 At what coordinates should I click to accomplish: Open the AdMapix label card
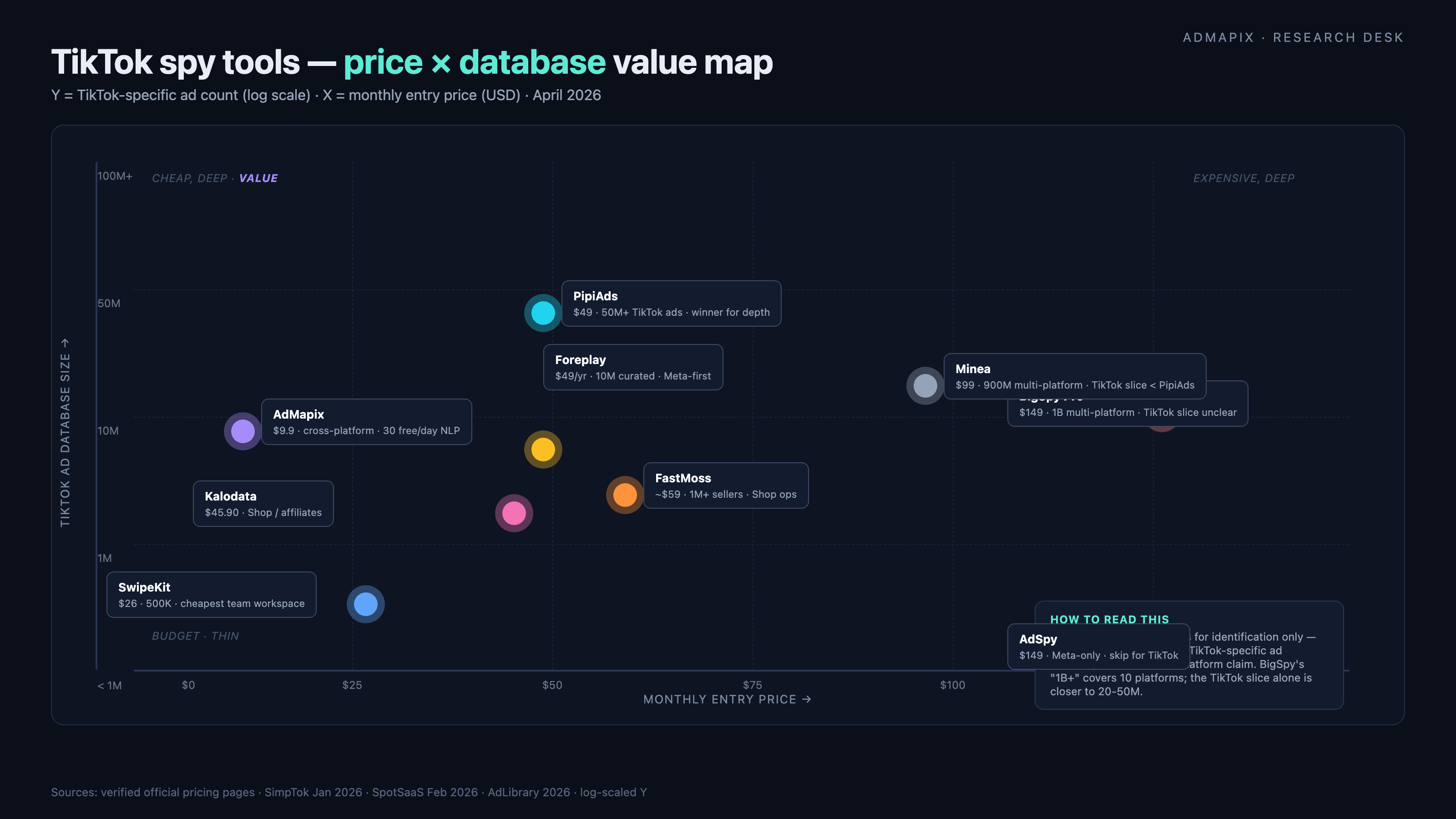click(366, 422)
